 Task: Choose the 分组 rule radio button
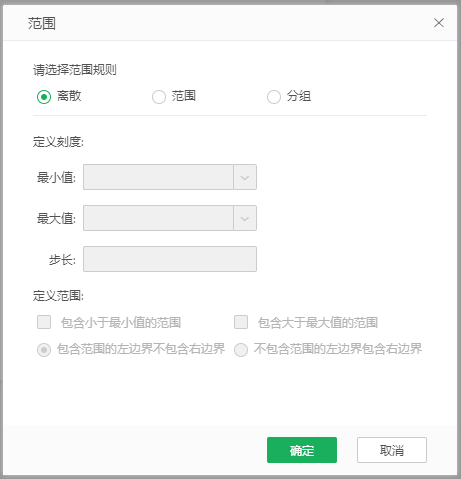pyautogui.click(x=274, y=97)
